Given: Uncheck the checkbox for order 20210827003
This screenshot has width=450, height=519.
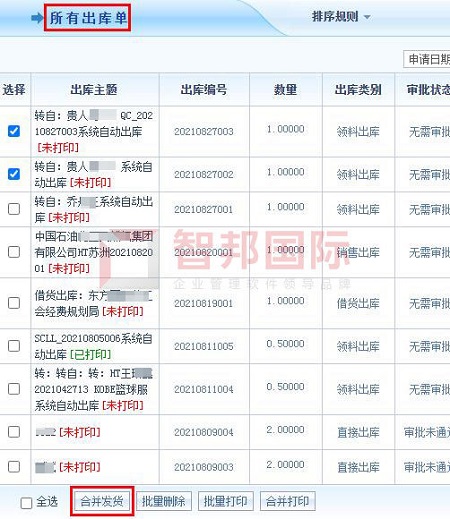Looking at the screenshot, I should coord(14,131).
